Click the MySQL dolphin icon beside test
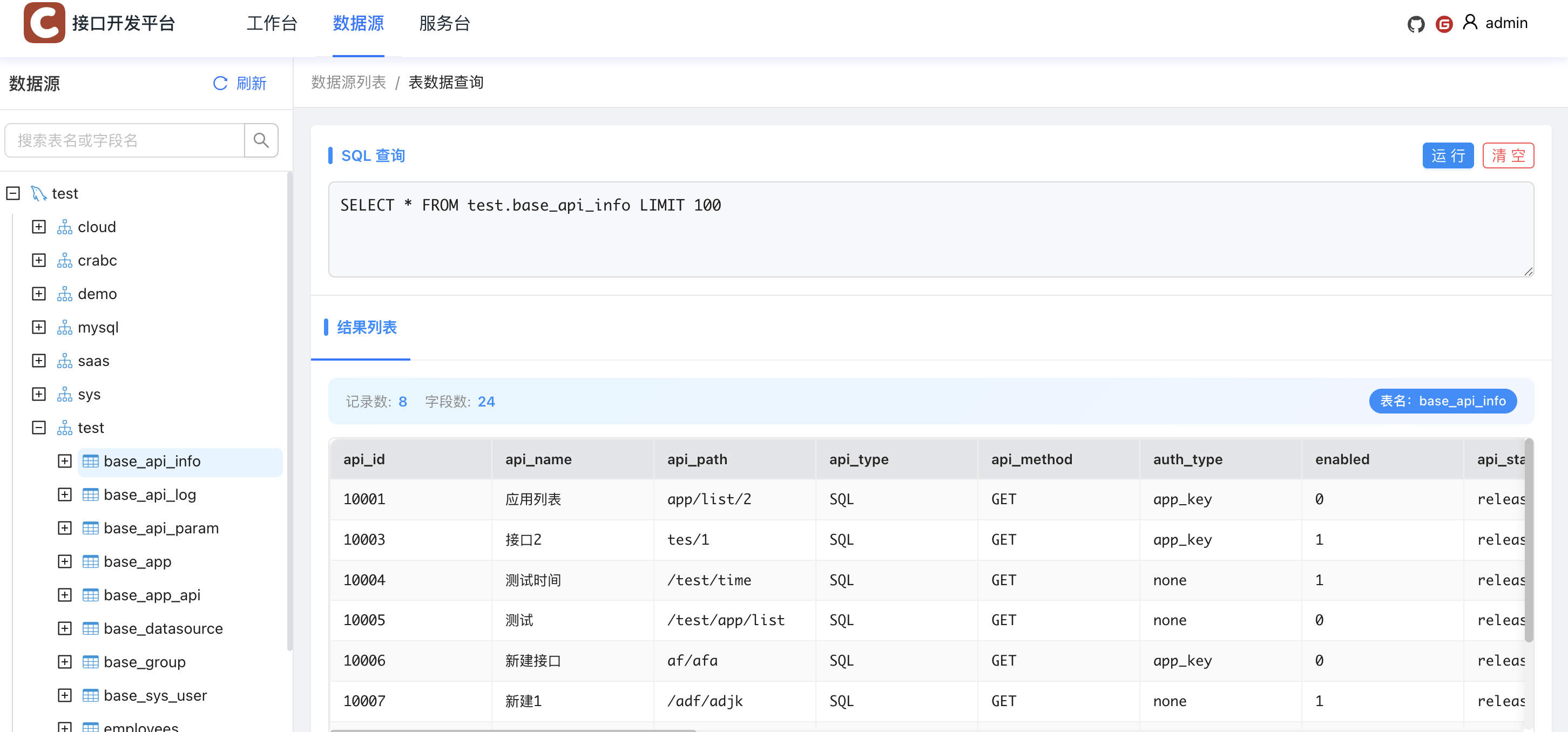Image resolution: width=1568 pixels, height=732 pixels. [38, 193]
